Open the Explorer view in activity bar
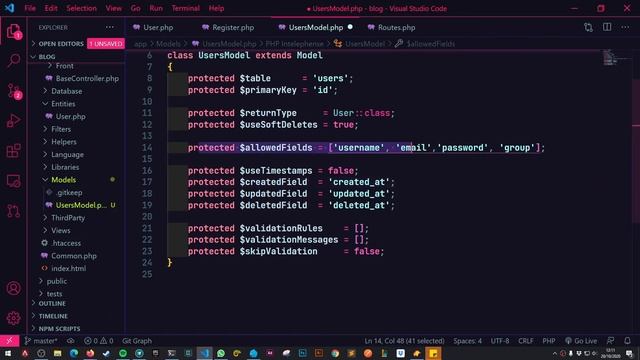This screenshot has height=360, width=640. click(13, 31)
